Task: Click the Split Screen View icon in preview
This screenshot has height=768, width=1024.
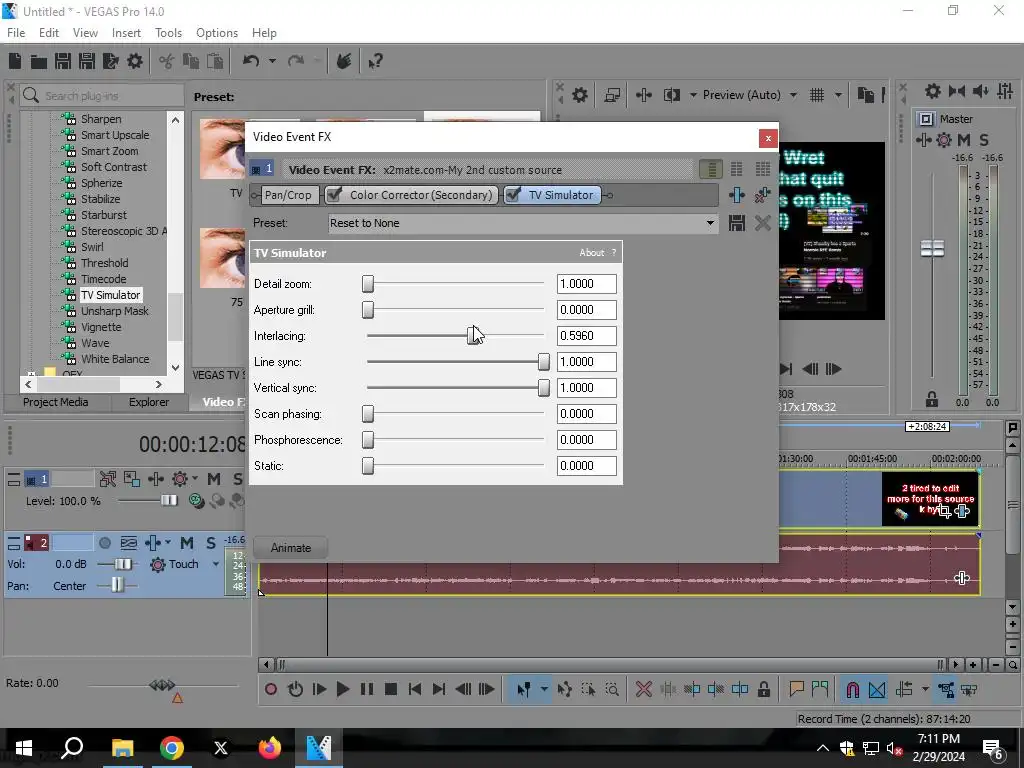Action: click(671, 95)
